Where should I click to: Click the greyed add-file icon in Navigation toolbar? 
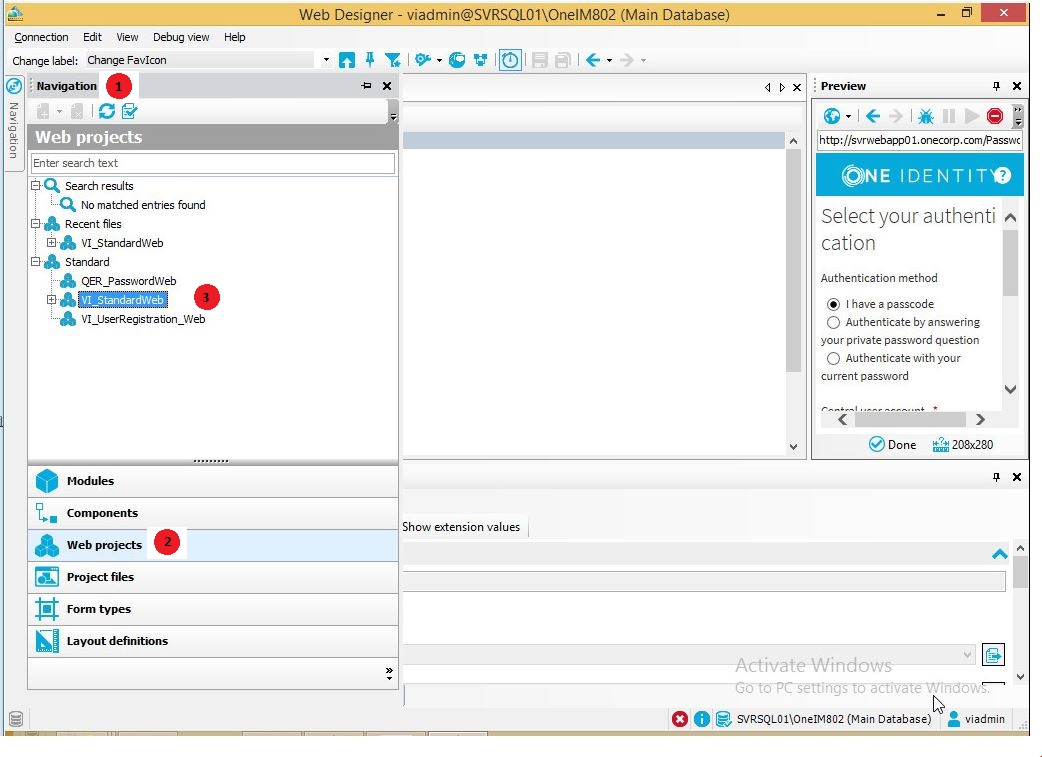[x=43, y=111]
